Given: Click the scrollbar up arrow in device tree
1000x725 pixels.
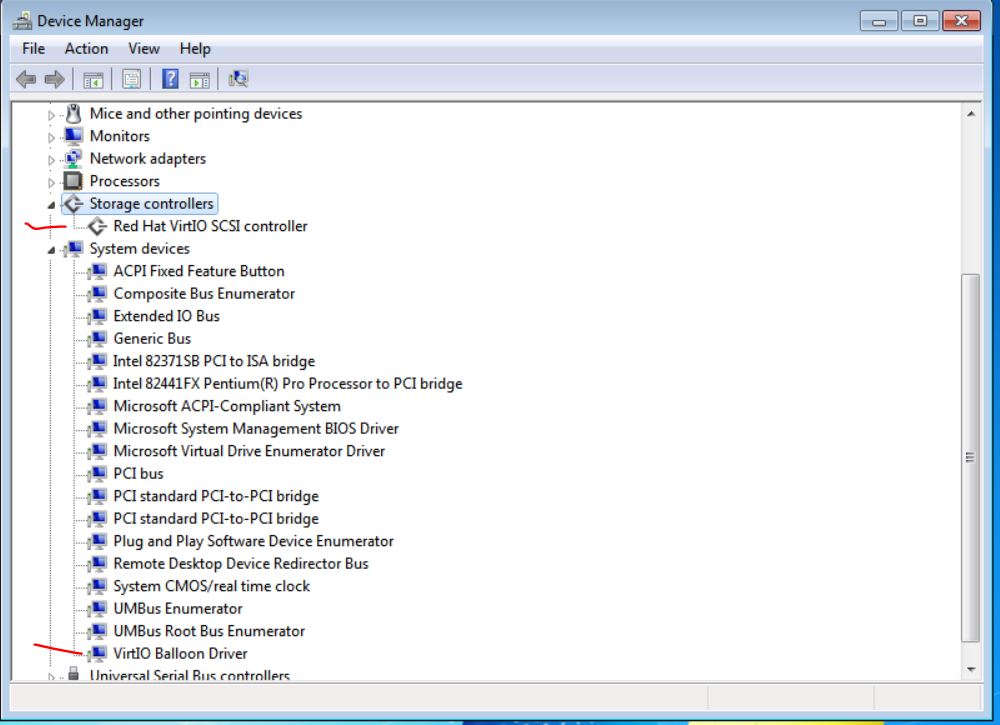Looking at the screenshot, I should click(971, 114).
